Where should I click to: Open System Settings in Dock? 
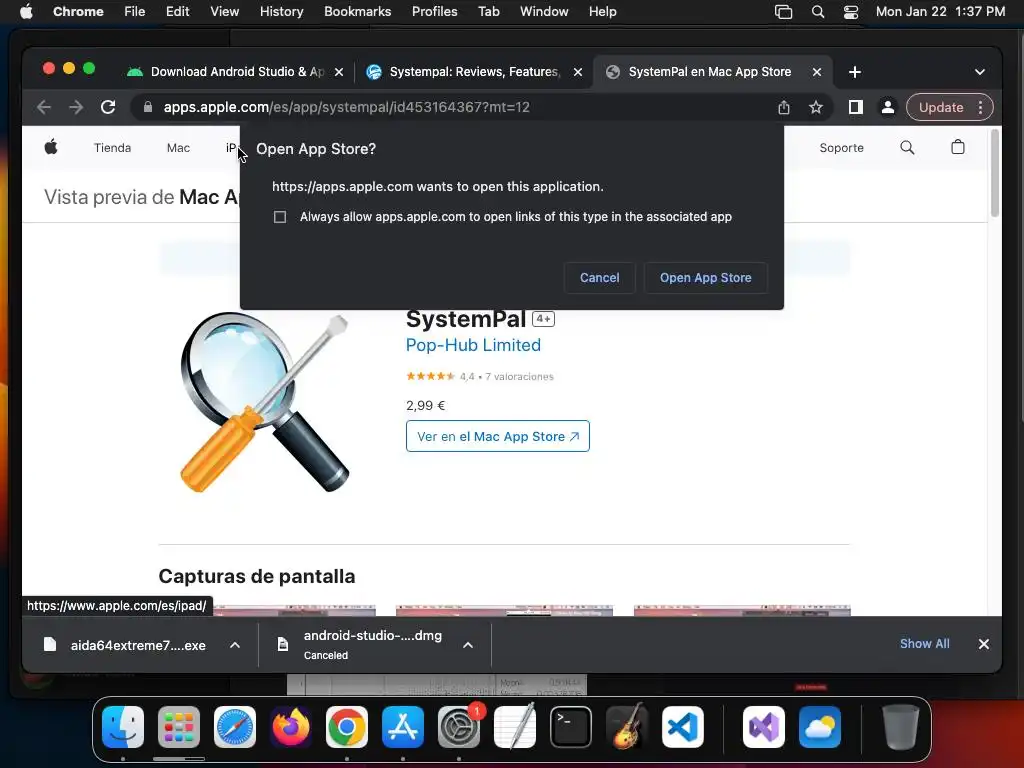click(459, 727)
